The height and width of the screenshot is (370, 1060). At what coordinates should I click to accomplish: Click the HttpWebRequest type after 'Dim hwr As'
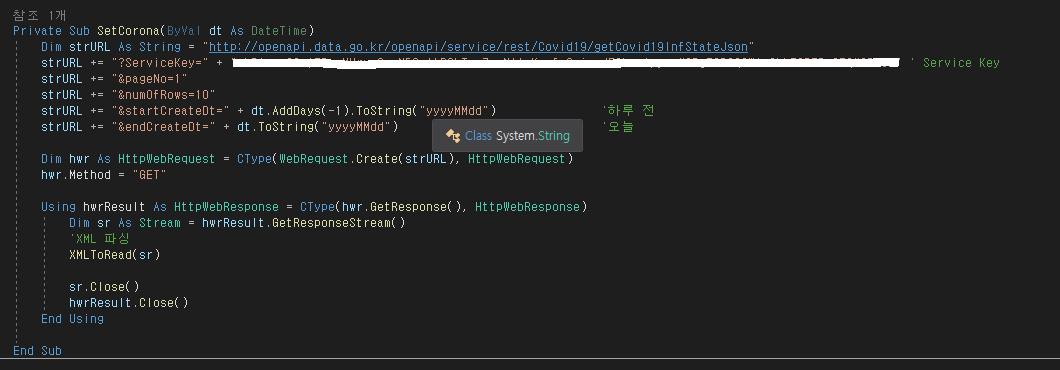166,159
